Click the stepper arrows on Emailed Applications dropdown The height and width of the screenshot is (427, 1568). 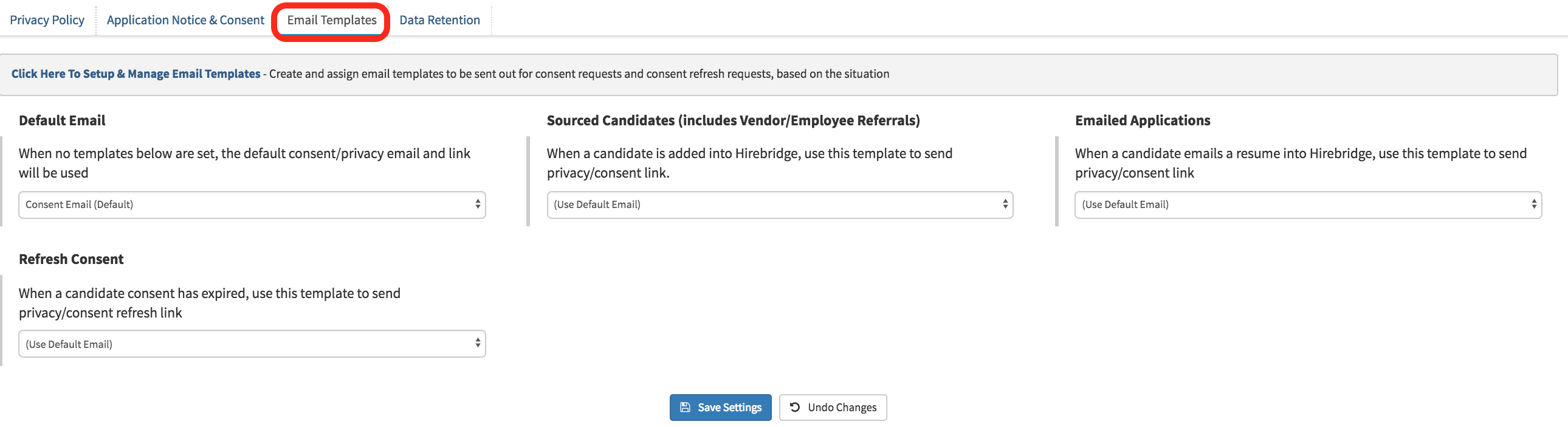click(x=1533, y=204)
